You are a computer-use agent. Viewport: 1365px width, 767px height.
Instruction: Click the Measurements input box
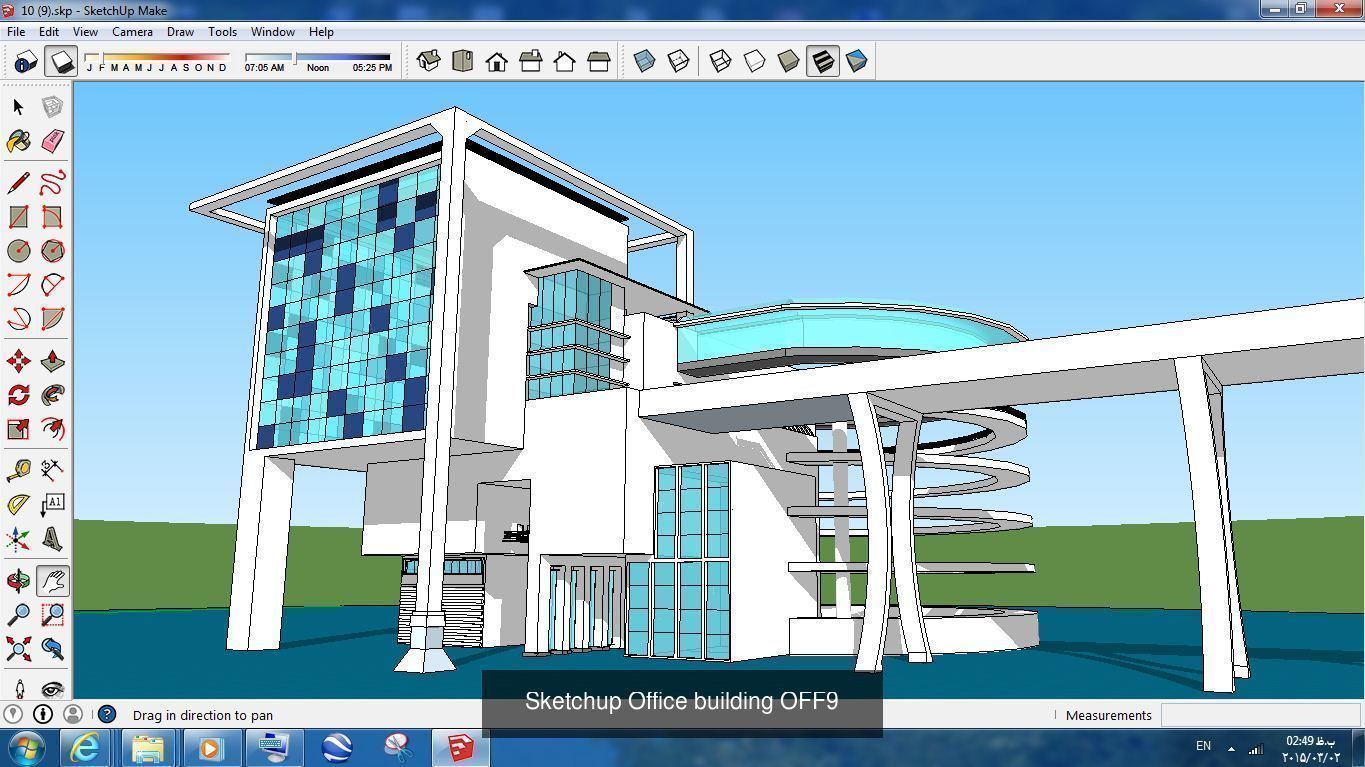(1258, 715)
